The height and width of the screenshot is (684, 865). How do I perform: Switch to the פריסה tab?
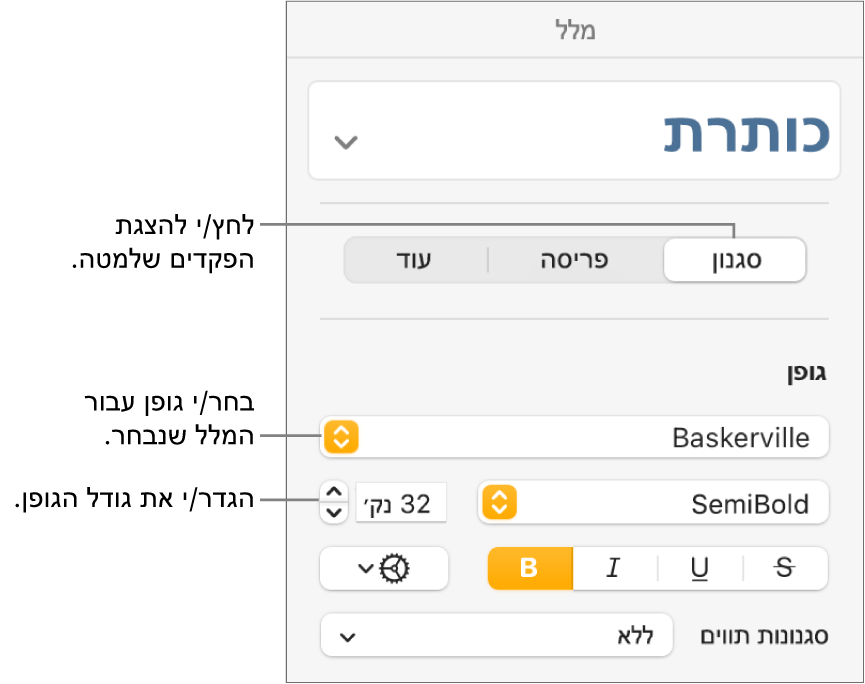click(x=575, y=261)
